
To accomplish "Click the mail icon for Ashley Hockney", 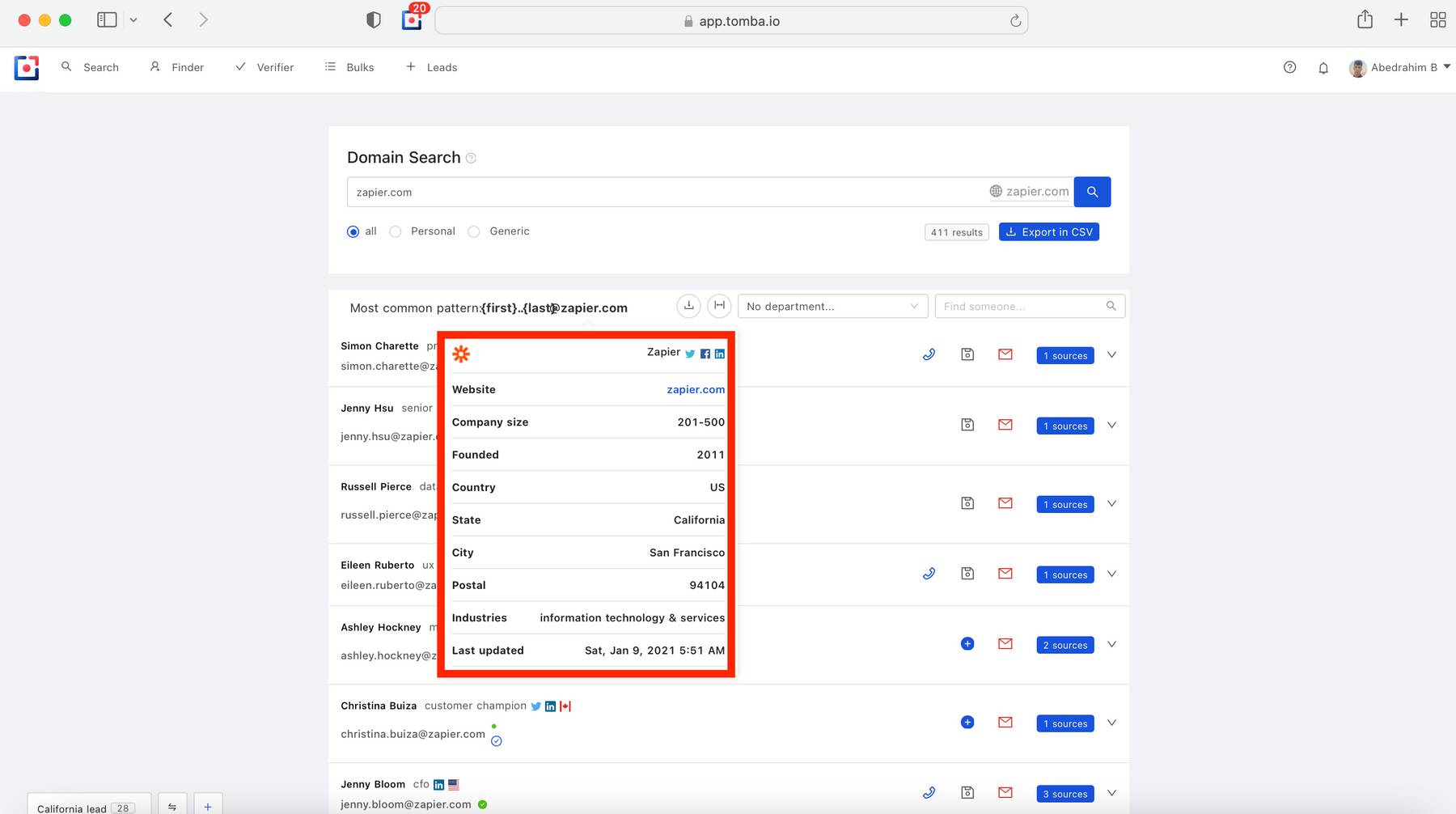I will coord(1005,644).
